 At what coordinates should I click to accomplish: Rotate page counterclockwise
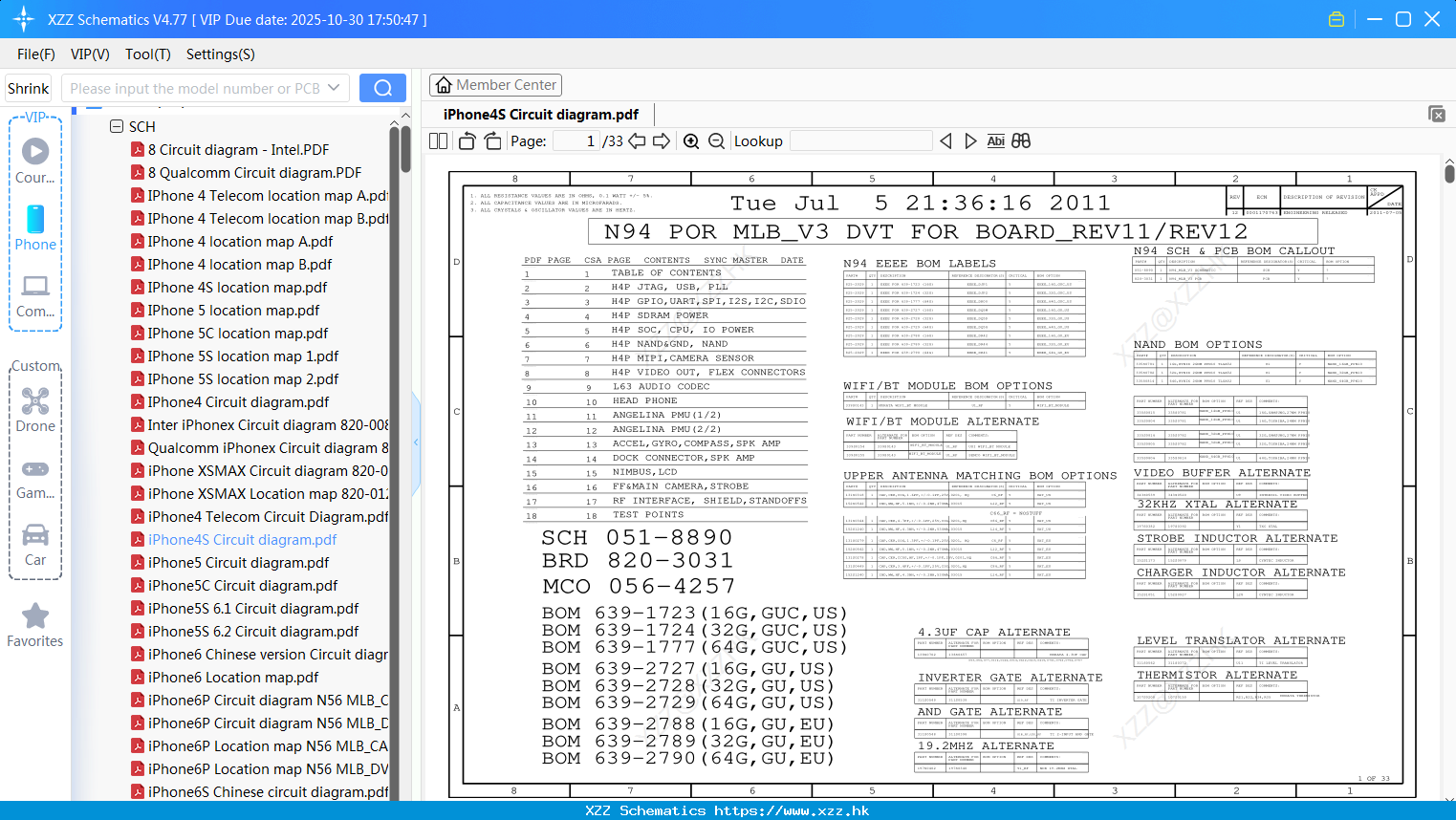[467, 141]
